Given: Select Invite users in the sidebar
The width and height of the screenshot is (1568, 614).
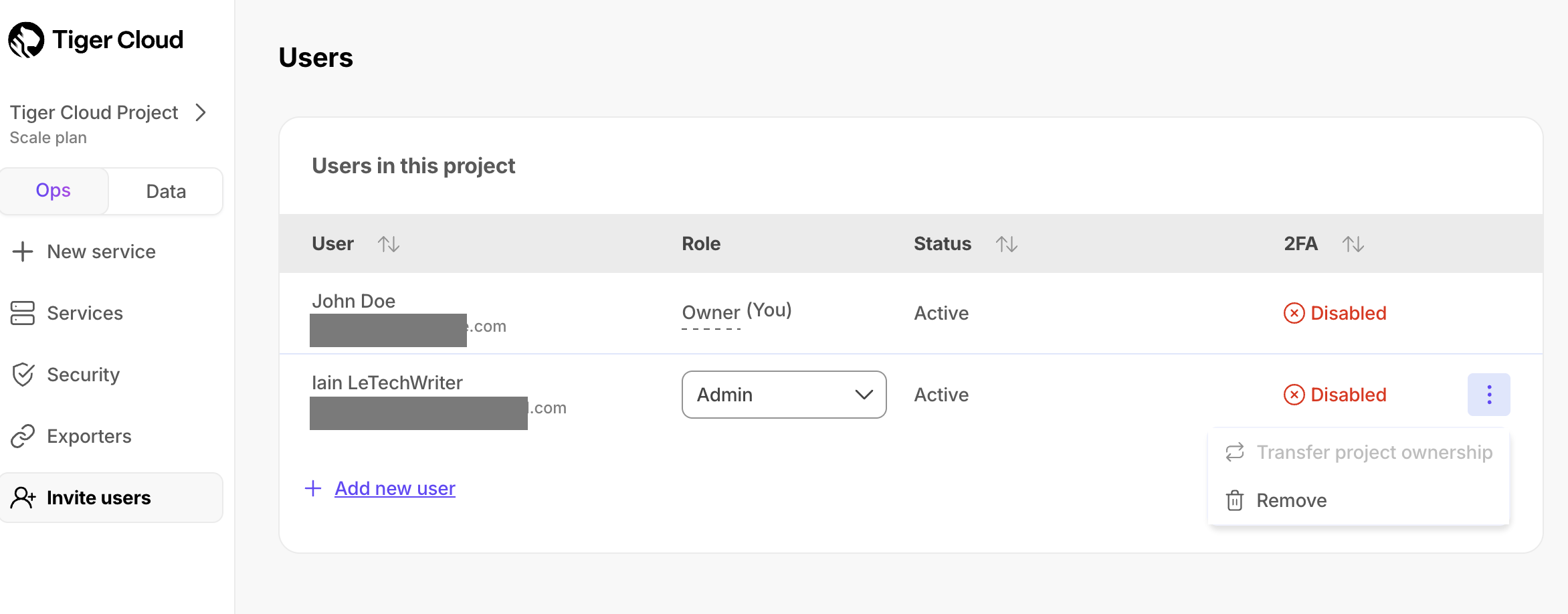Looking at the screenshot, I should (111, 498).
